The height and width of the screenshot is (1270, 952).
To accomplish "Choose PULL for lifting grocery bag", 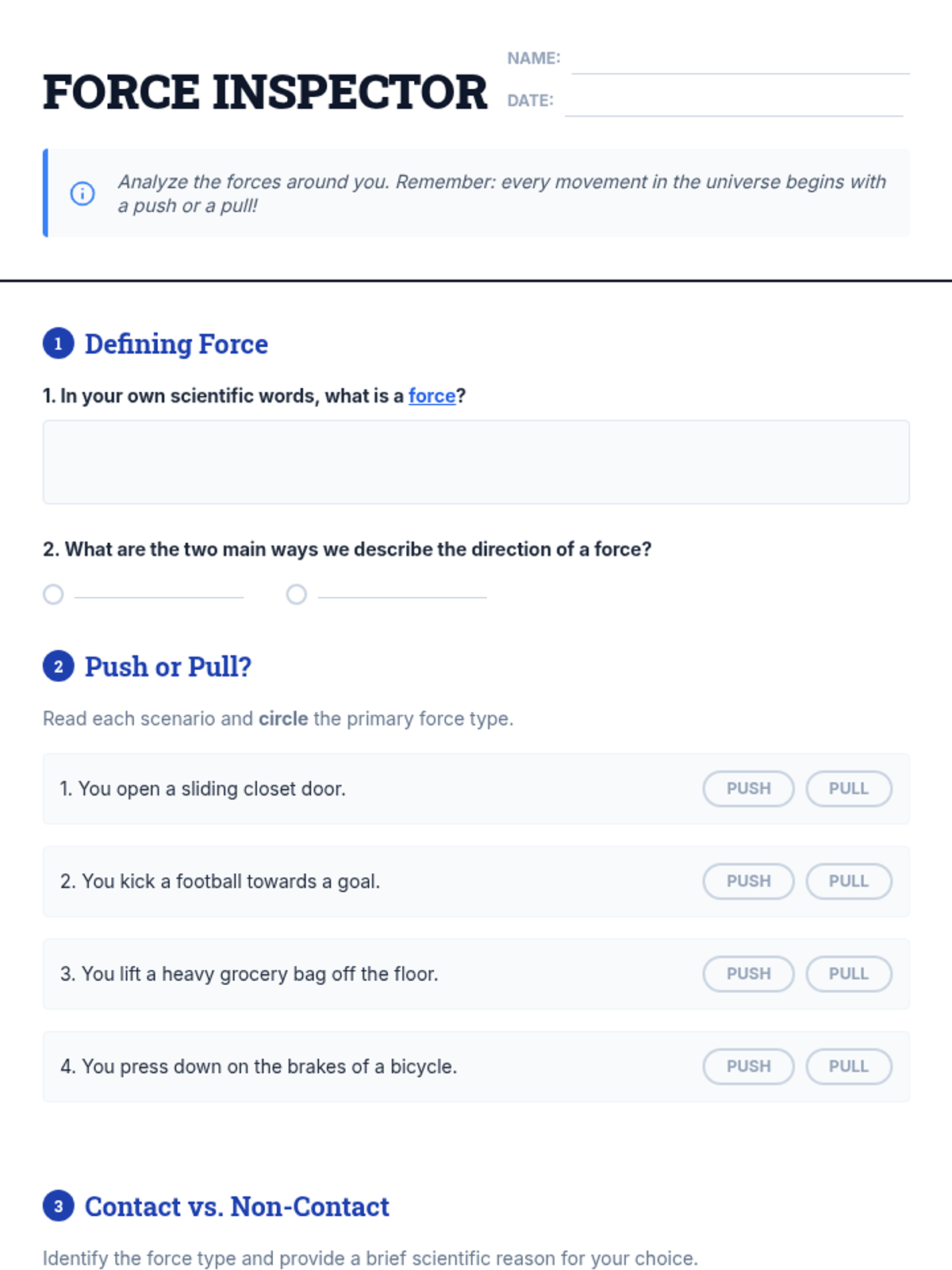I will tap(849, 974).
